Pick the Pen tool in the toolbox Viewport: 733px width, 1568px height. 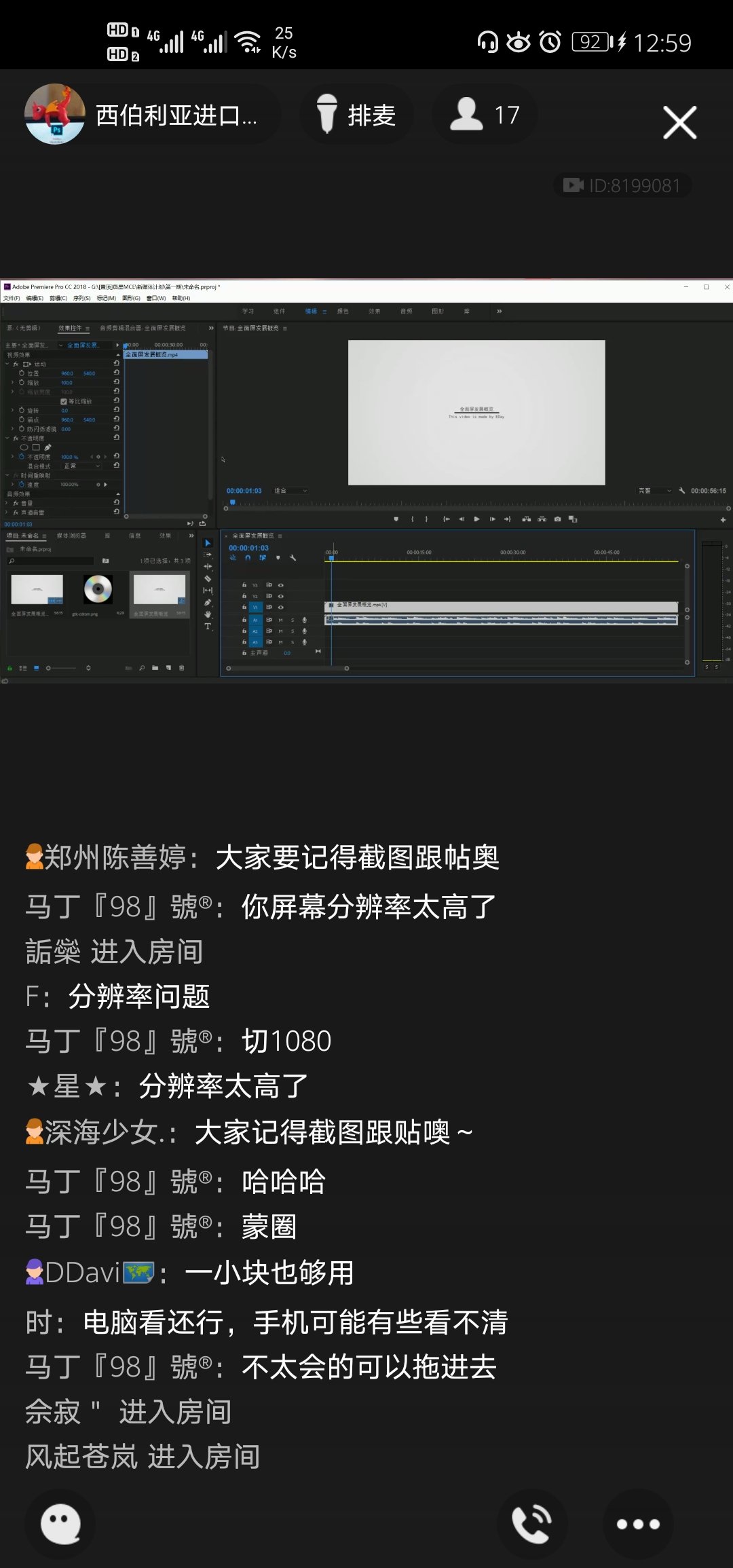click(x=208, y=603)
